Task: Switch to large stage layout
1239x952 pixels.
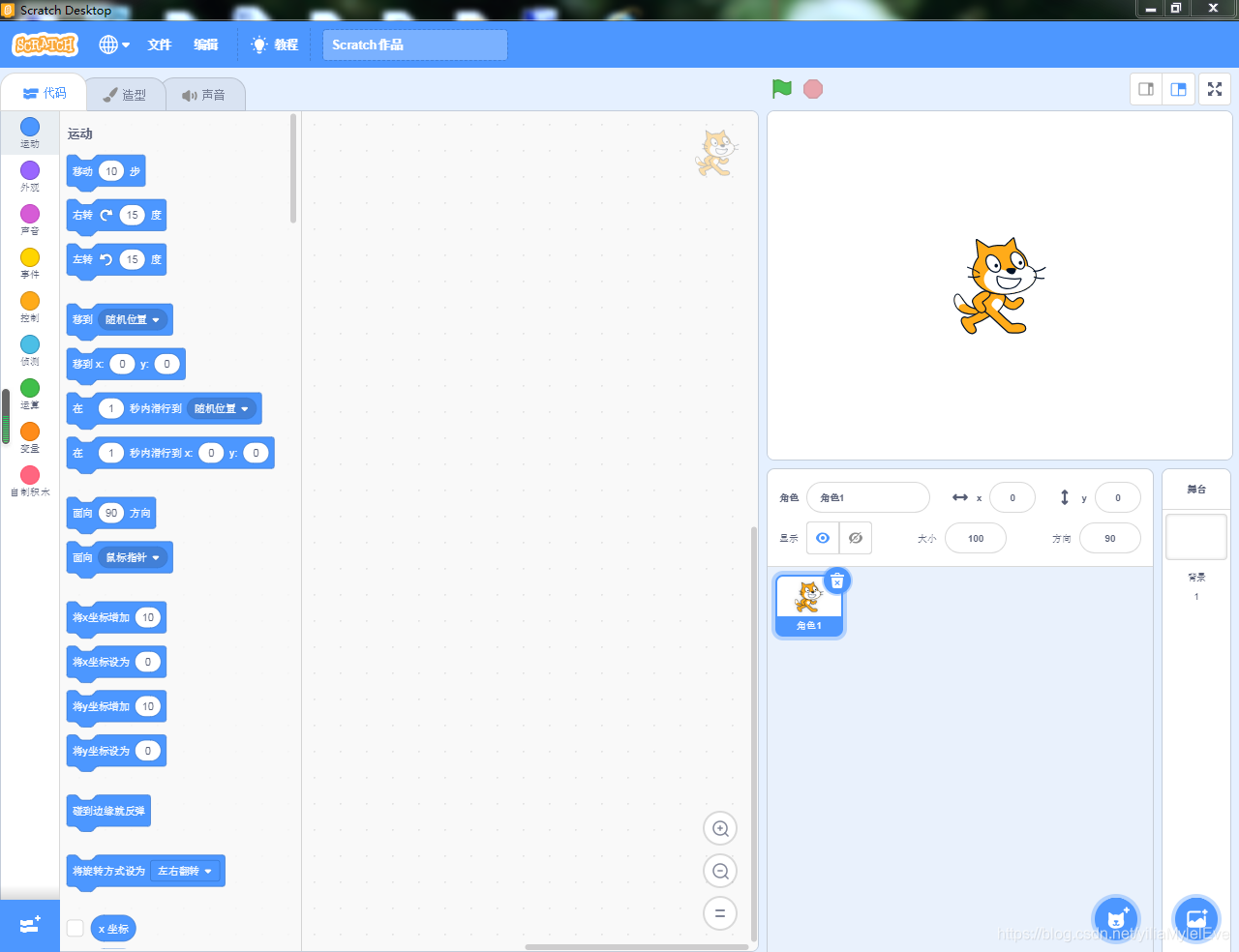Action: tap(1178, 89)
